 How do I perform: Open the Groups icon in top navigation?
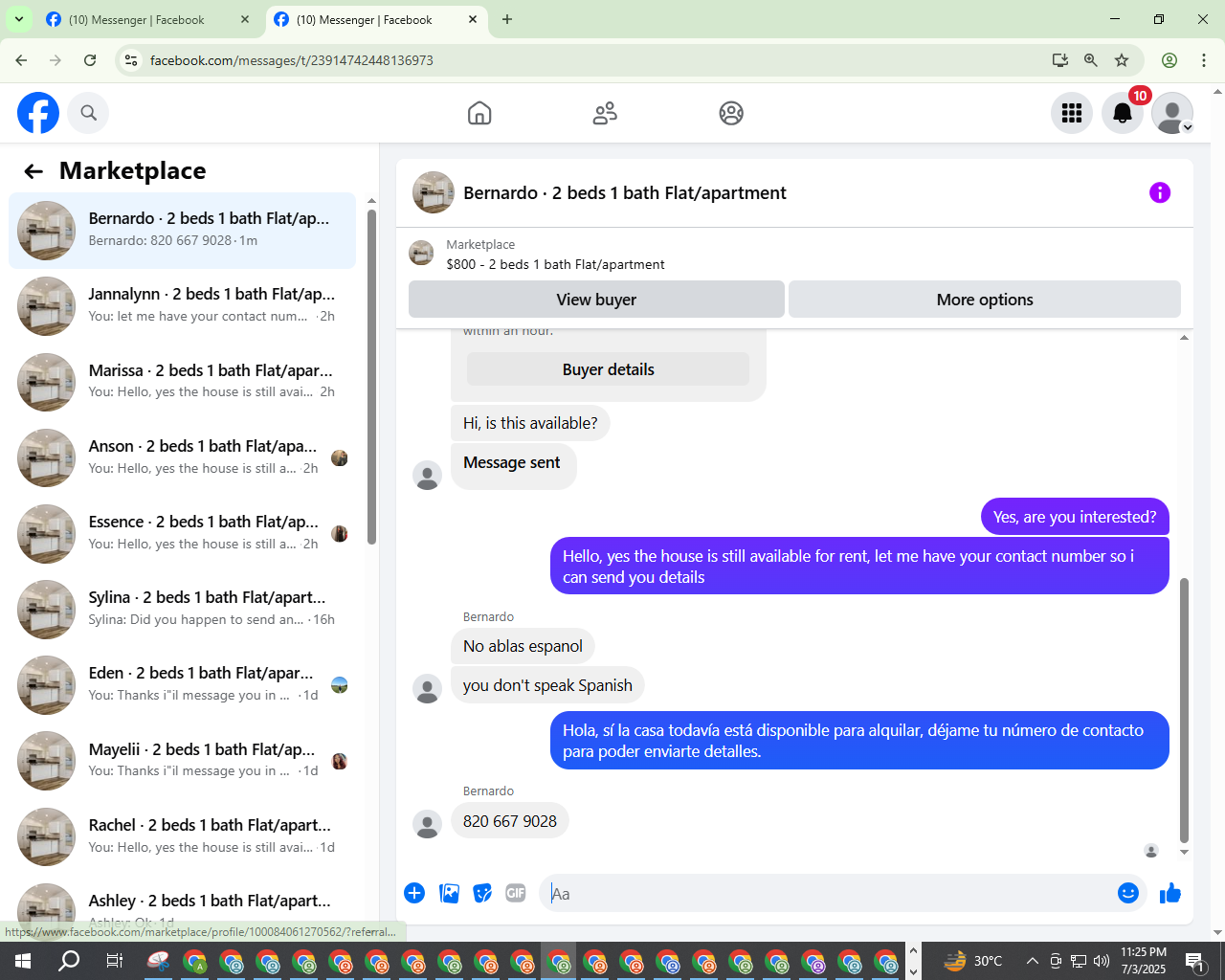[x=731, y=113]
